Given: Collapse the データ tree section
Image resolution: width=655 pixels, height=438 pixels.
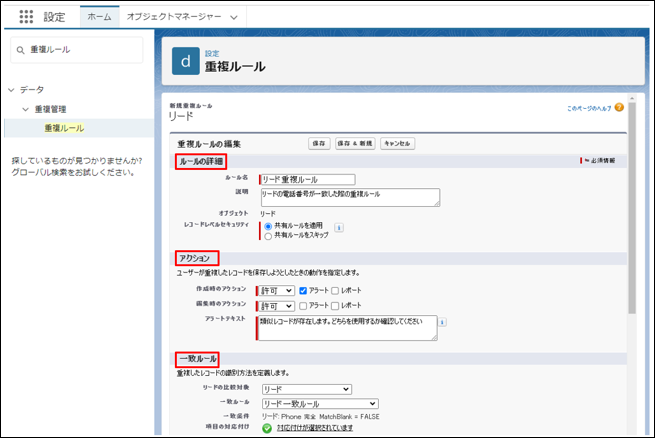Looking at the screenshot, I should pyautogui.click(x=11, y=90).
